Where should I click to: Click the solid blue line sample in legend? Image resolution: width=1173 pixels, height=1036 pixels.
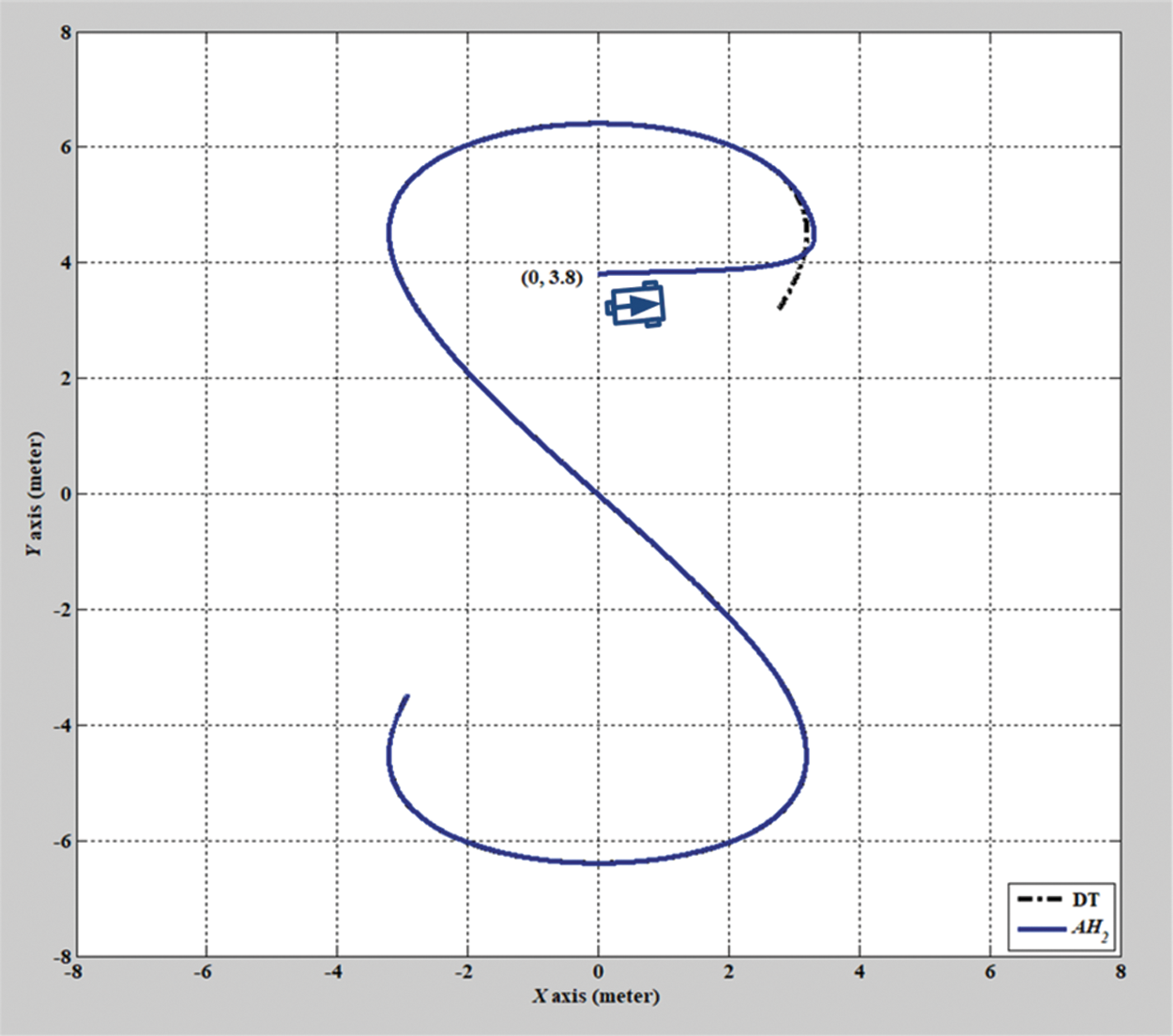(1040, 929)
